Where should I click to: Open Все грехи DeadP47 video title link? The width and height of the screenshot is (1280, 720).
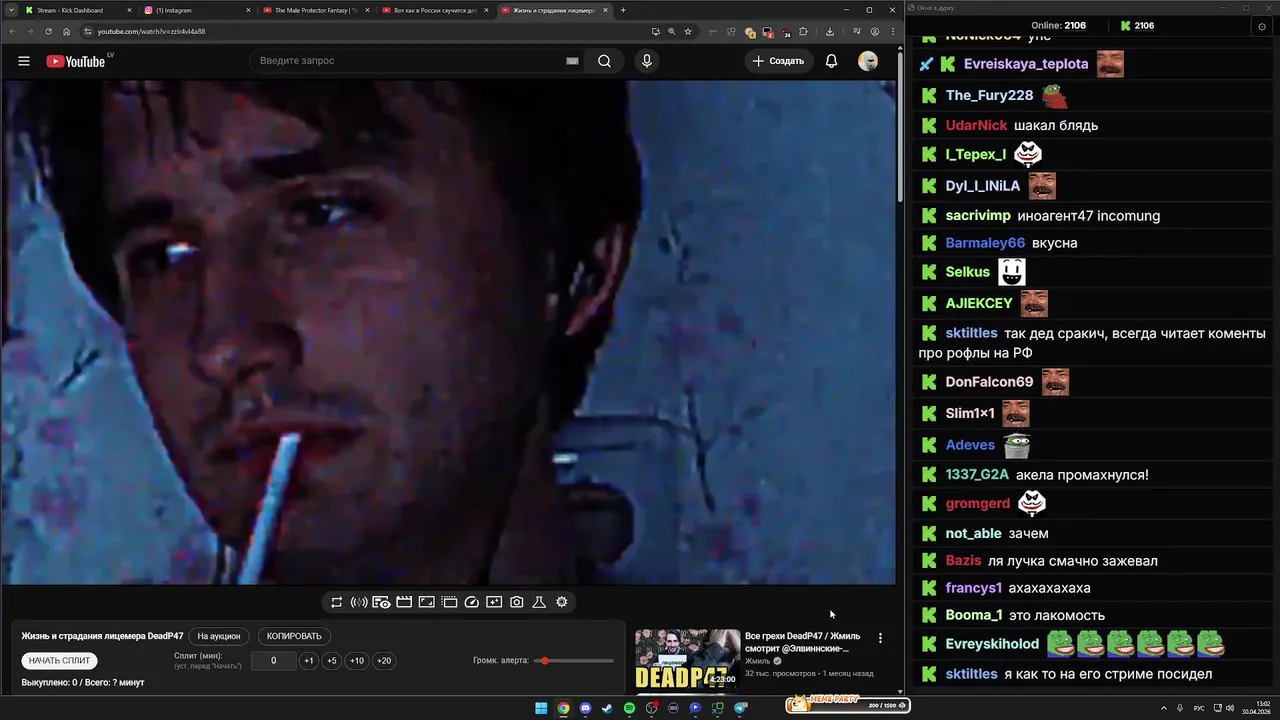(802, 642)
